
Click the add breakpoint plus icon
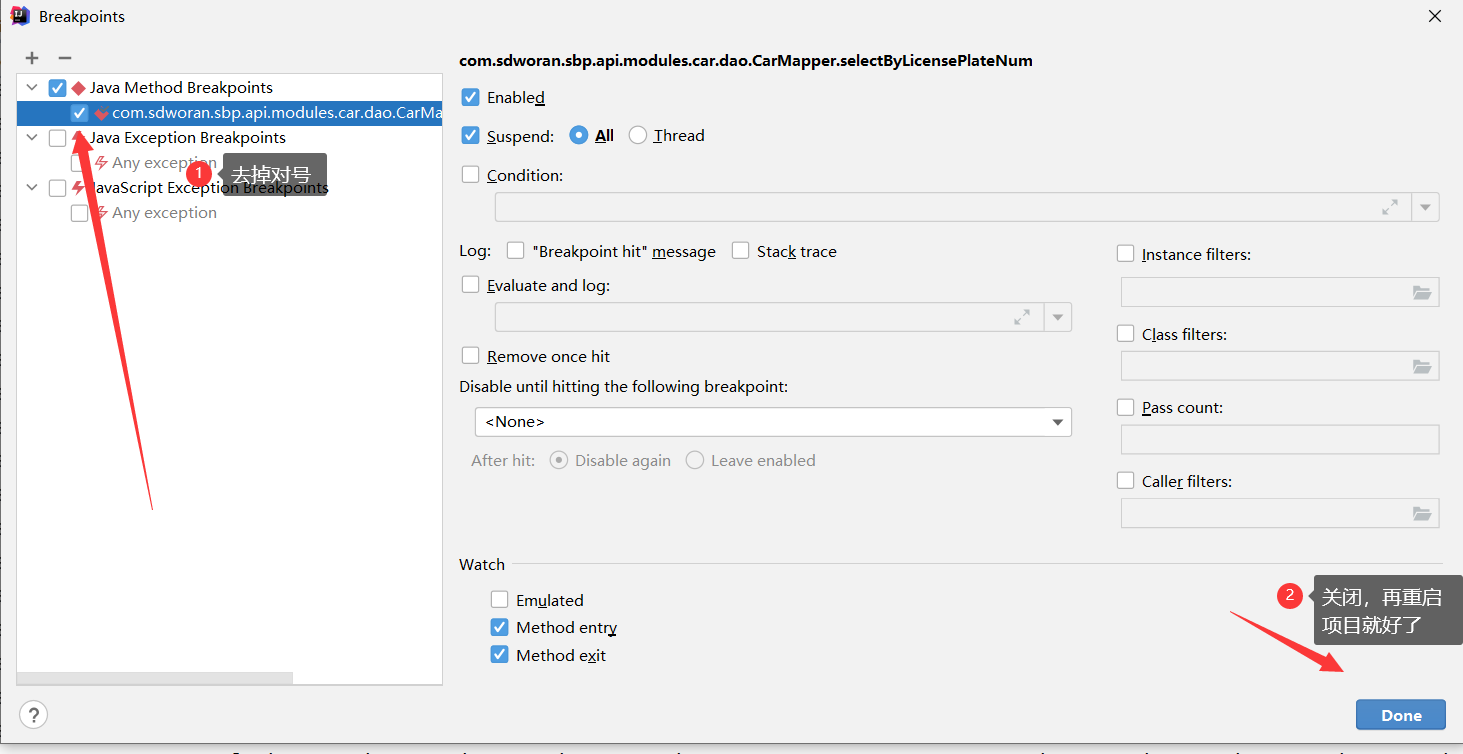click(x=31, y=57)
